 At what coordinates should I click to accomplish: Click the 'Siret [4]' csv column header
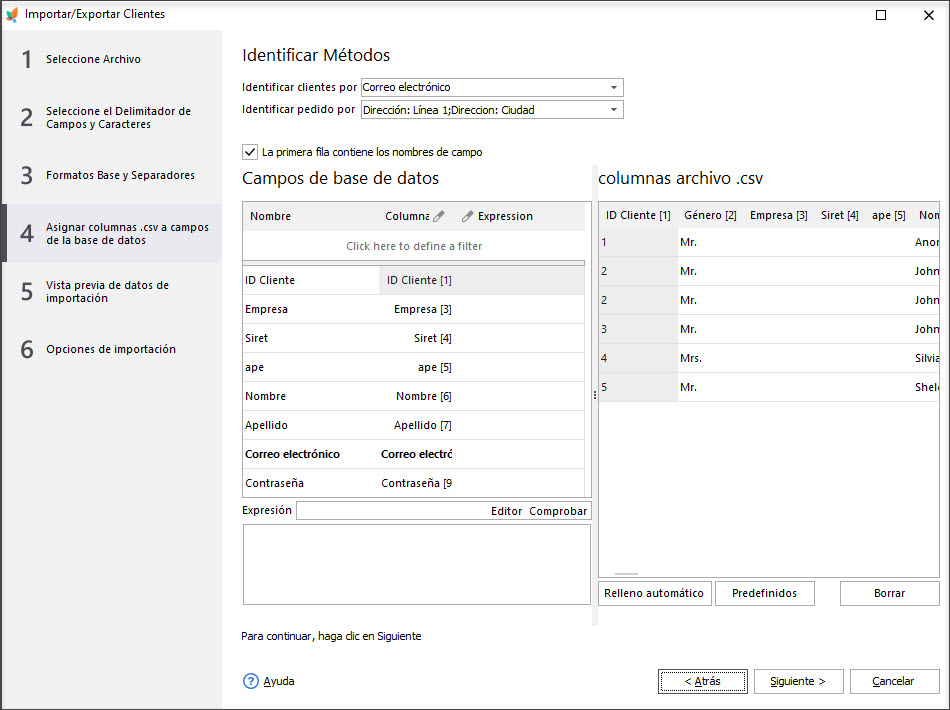click(839, 215)
